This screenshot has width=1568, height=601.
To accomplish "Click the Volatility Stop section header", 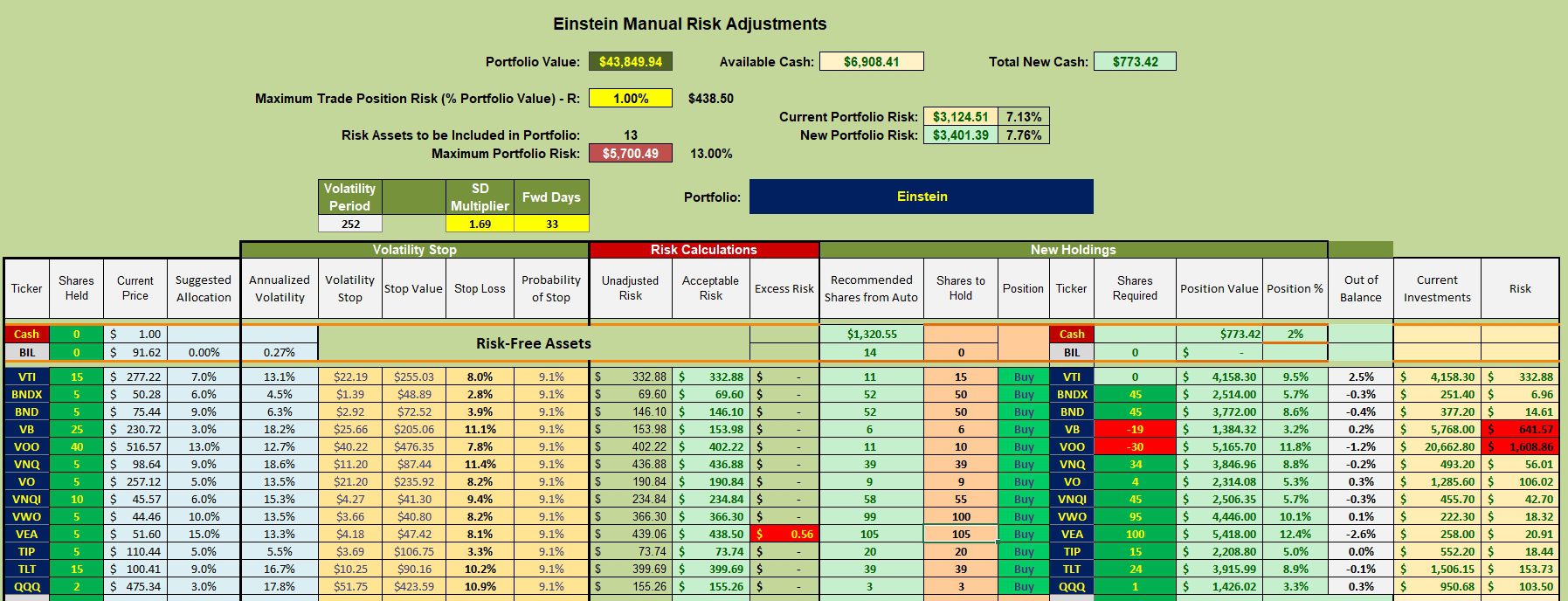I will 414,250.
